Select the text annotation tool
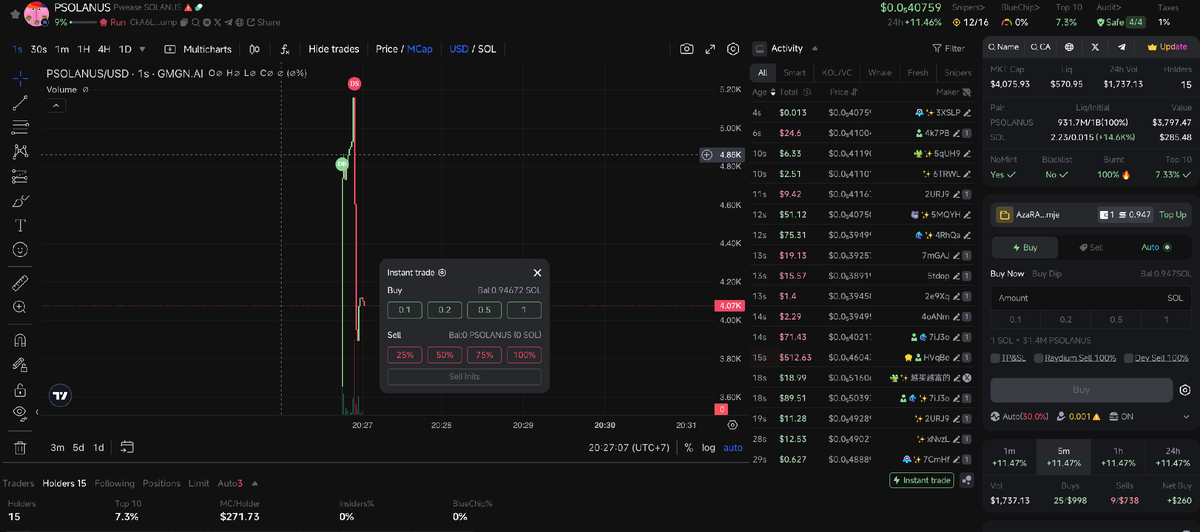The height and width of the screenshot is (532, 1200). [20, 225]
